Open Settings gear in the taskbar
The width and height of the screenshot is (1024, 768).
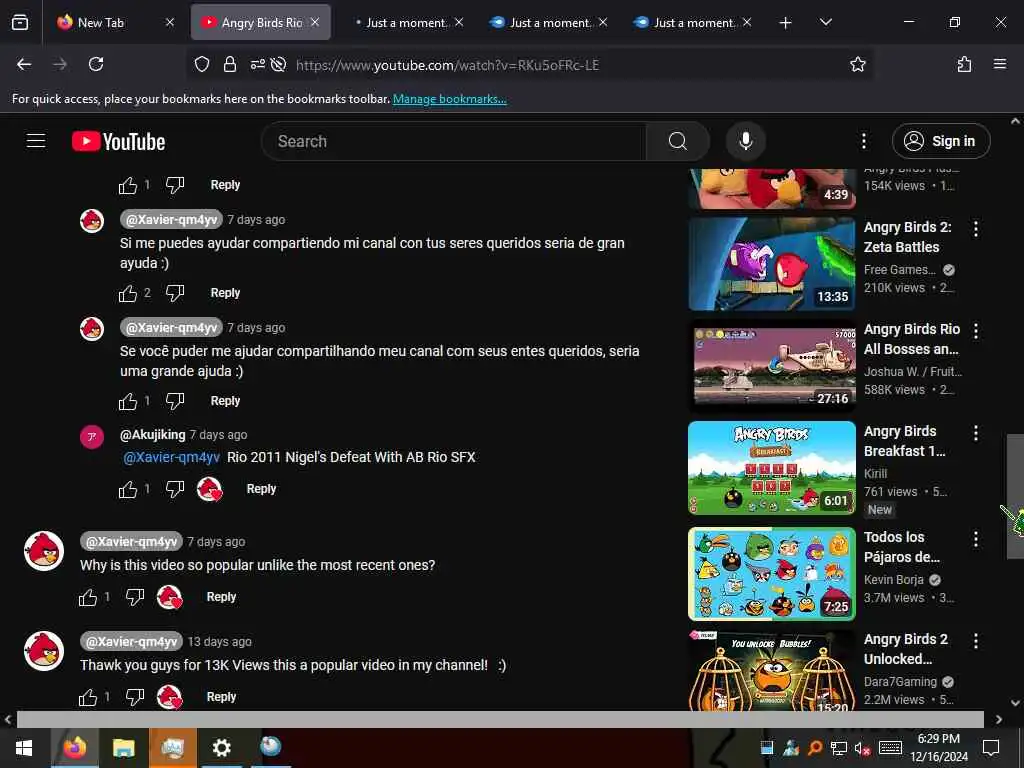pos(221,748)
